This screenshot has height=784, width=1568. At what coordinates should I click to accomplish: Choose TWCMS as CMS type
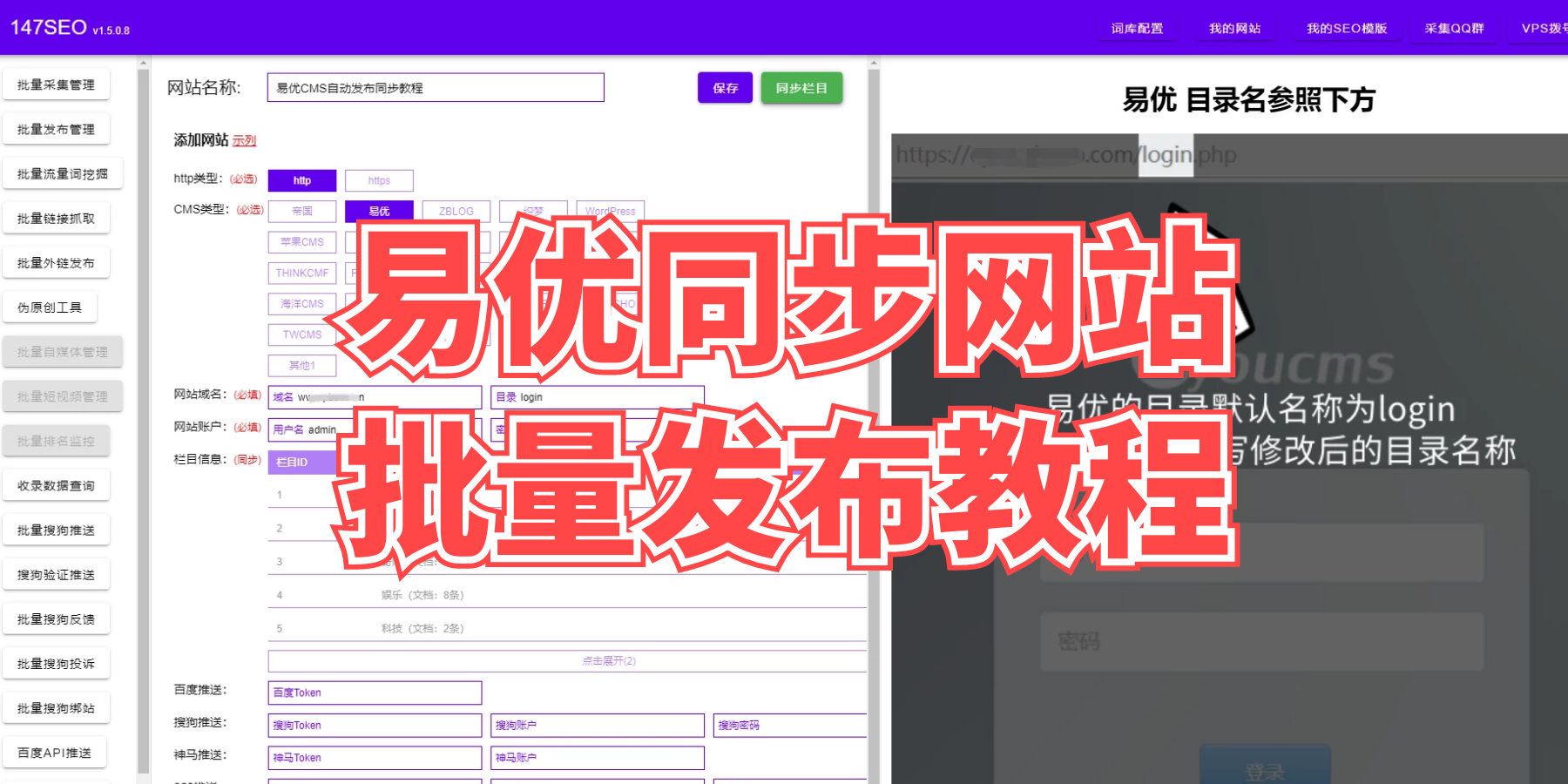pyautogui.click(x=302, y=335)
